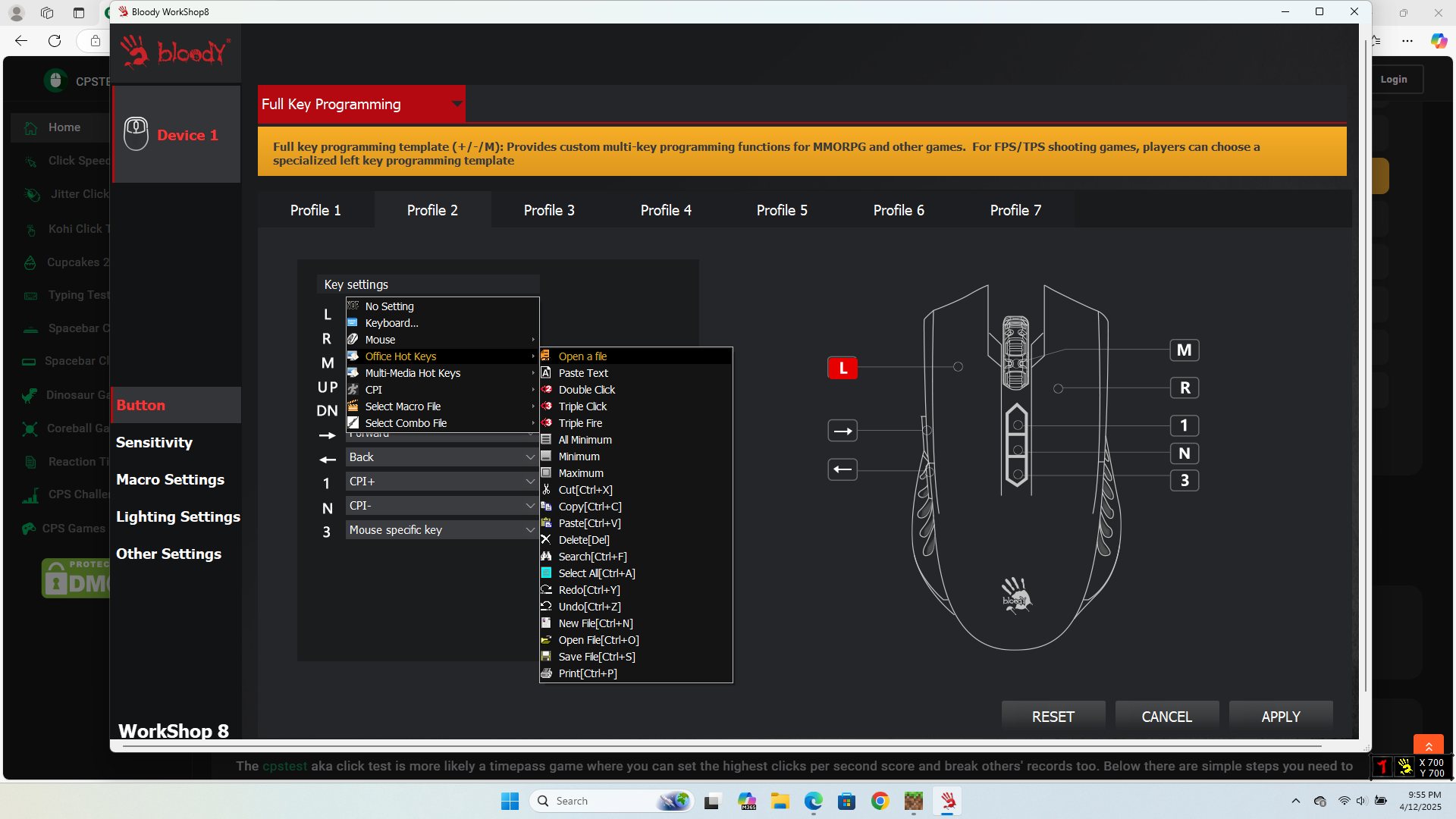Click the Bloody tray icon near coordinates display

(1404, 767)
